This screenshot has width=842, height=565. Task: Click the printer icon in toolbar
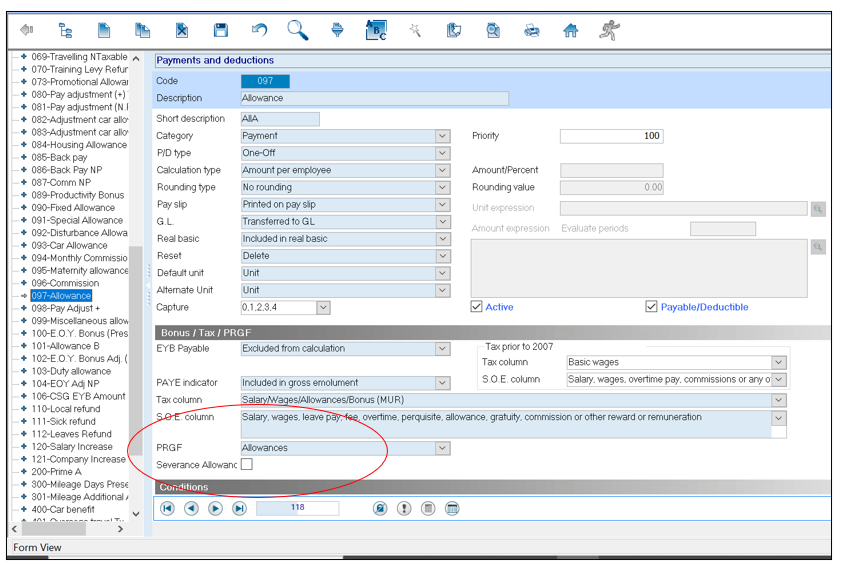pyautogui.click(x=532, y=31)
